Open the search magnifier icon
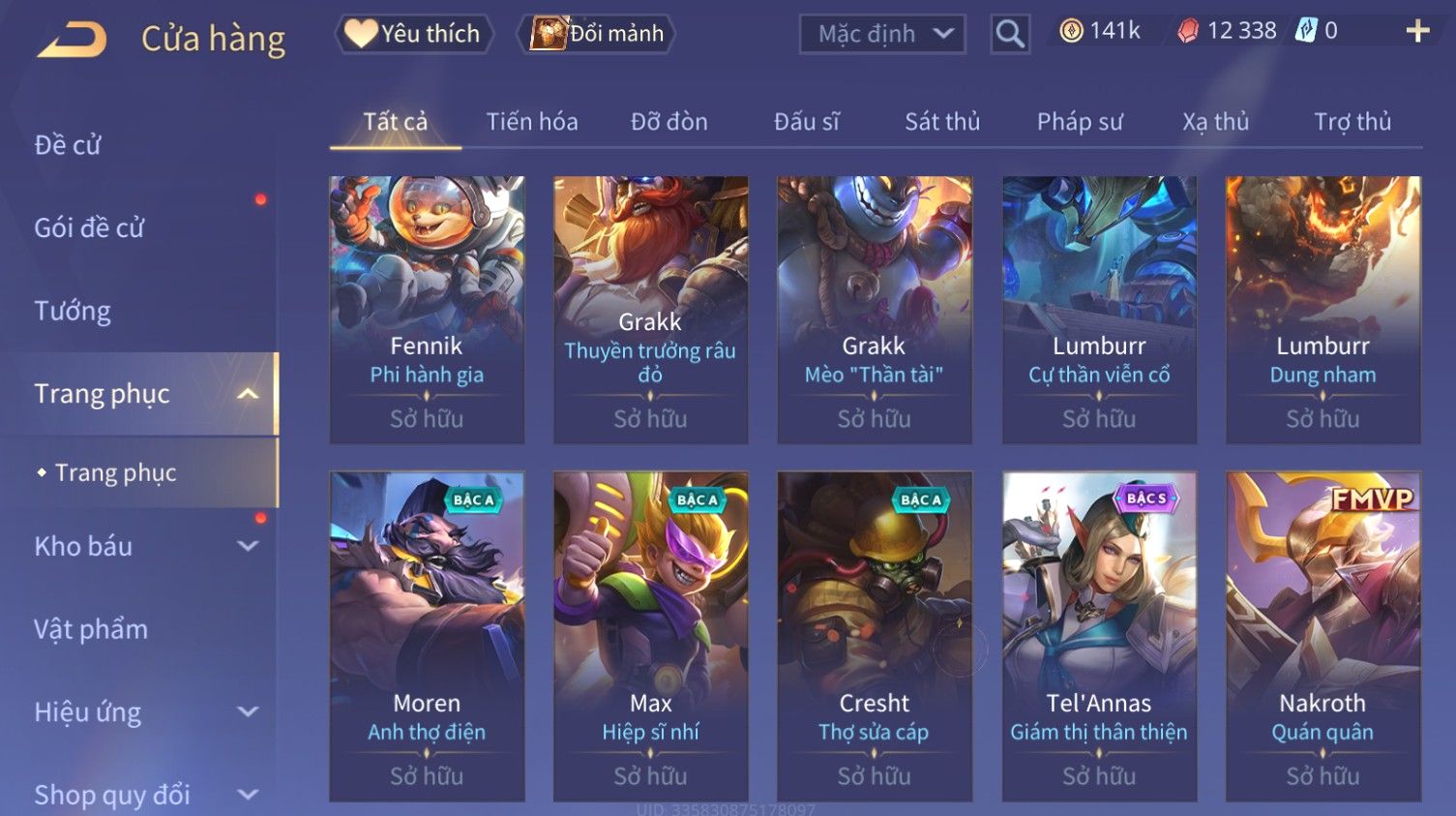Screen dimensions: 1456x816 (x=1010, y=34)
